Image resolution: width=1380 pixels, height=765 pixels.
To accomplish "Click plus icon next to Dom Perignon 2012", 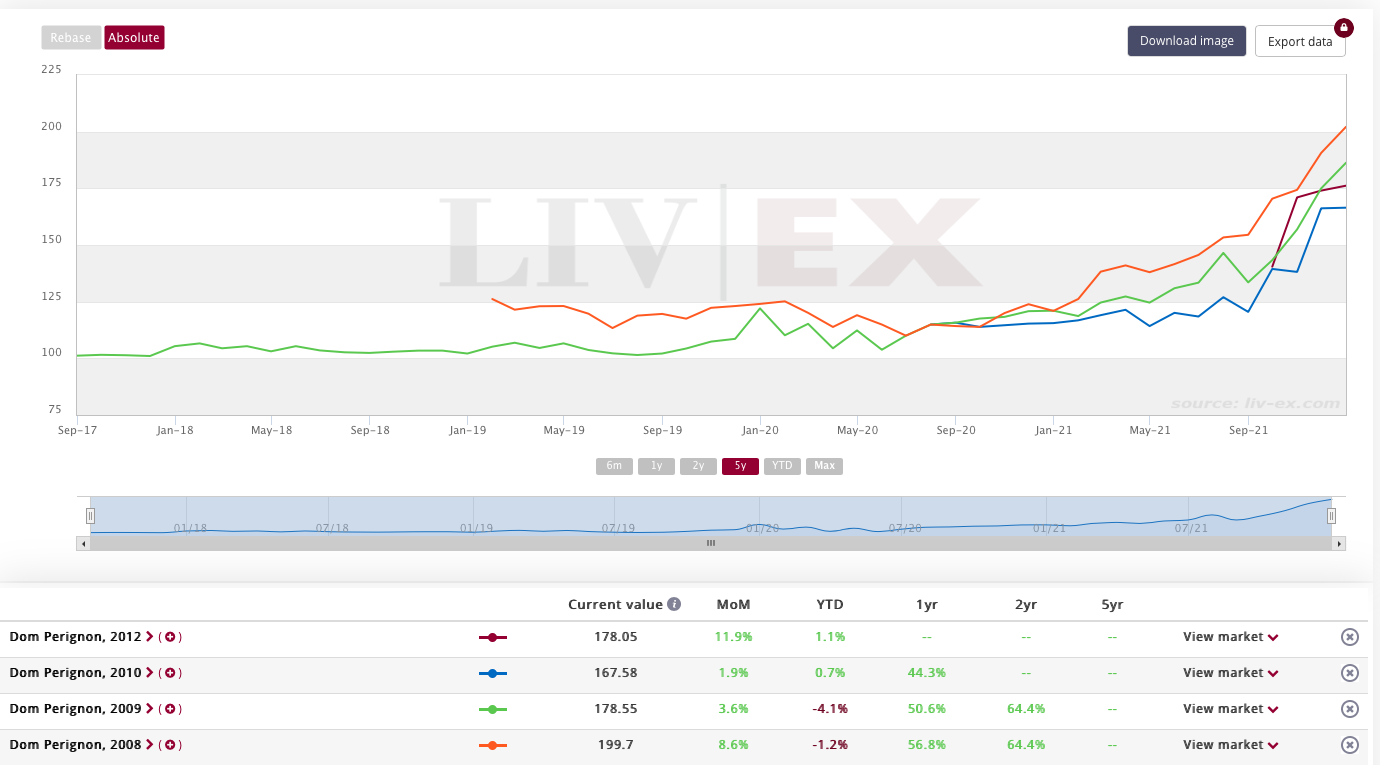I will [170, 637].
